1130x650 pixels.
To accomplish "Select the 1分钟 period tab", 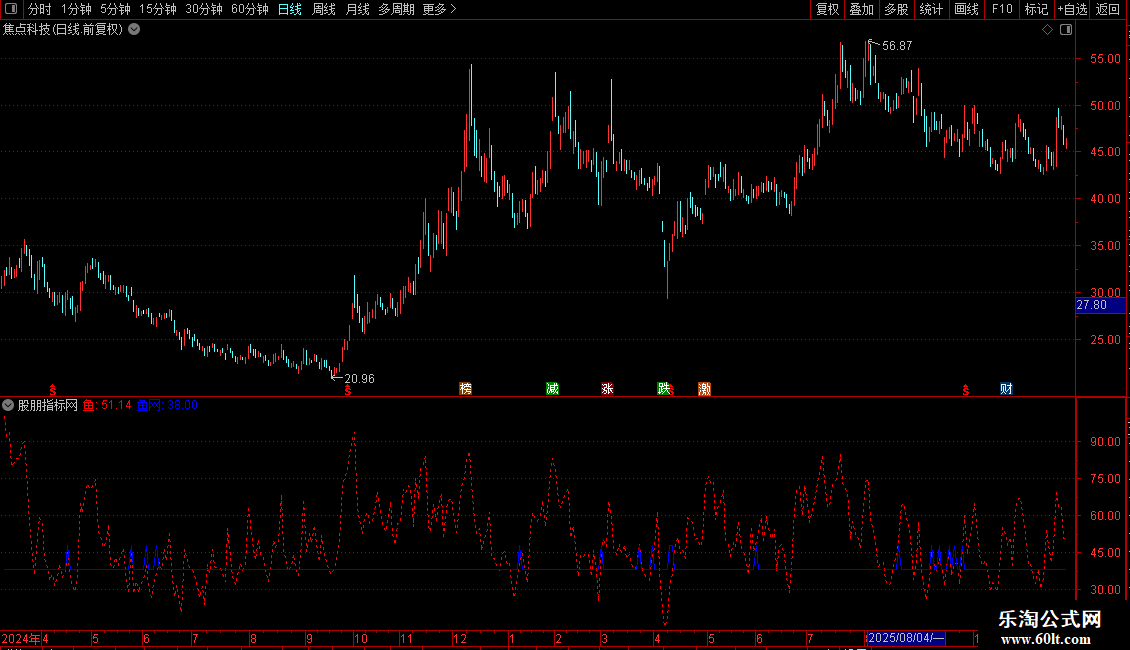I will click(x=76, y=9).
